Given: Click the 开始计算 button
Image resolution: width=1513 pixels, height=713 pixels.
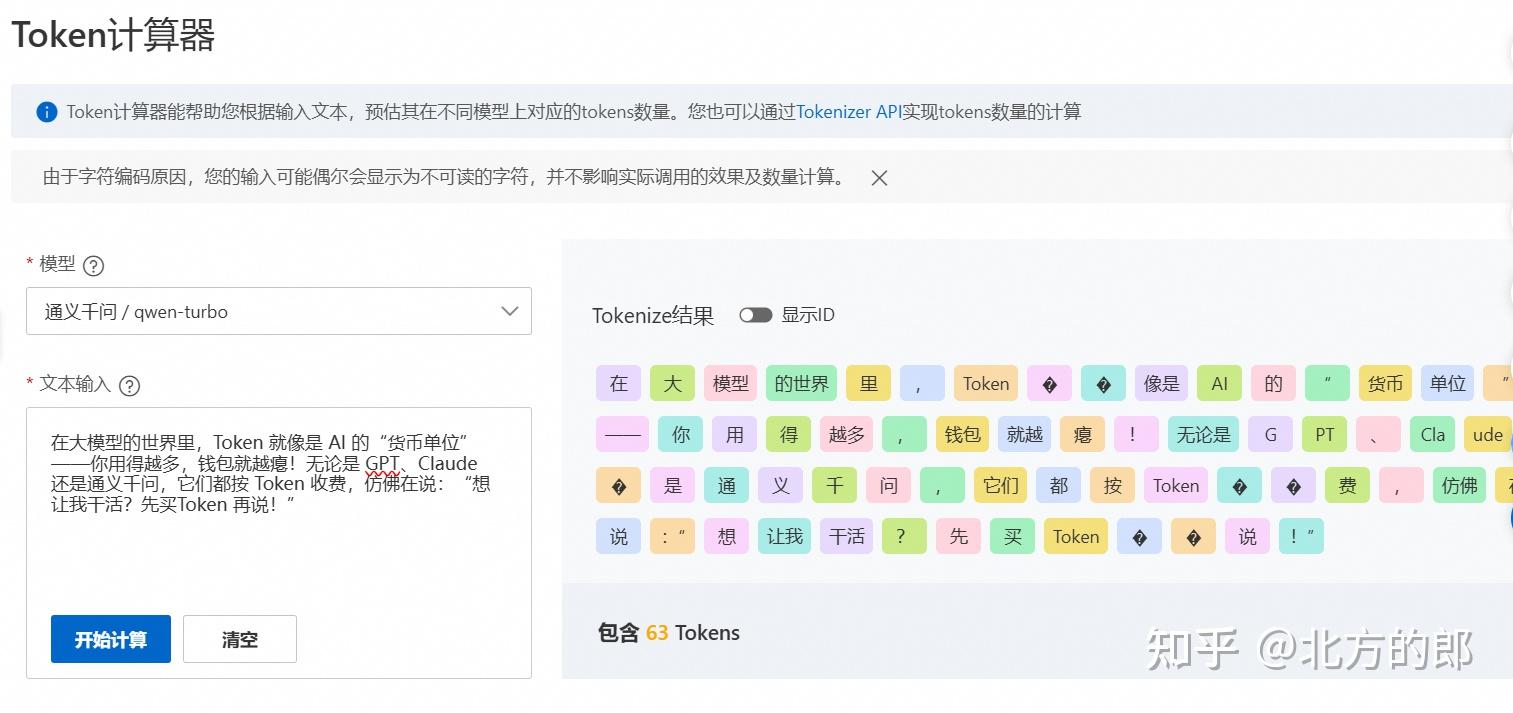Looking at the screenshot, I should point(110,639).
